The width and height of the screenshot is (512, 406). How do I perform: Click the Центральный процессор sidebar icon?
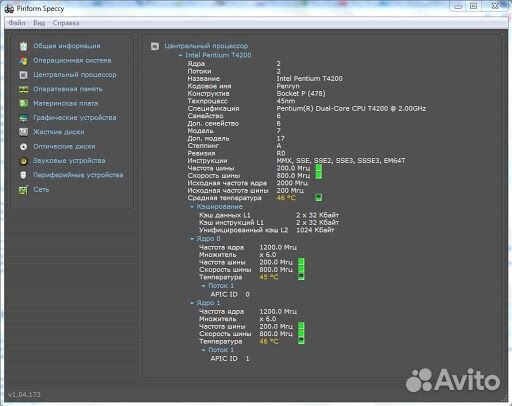point(23,75)
